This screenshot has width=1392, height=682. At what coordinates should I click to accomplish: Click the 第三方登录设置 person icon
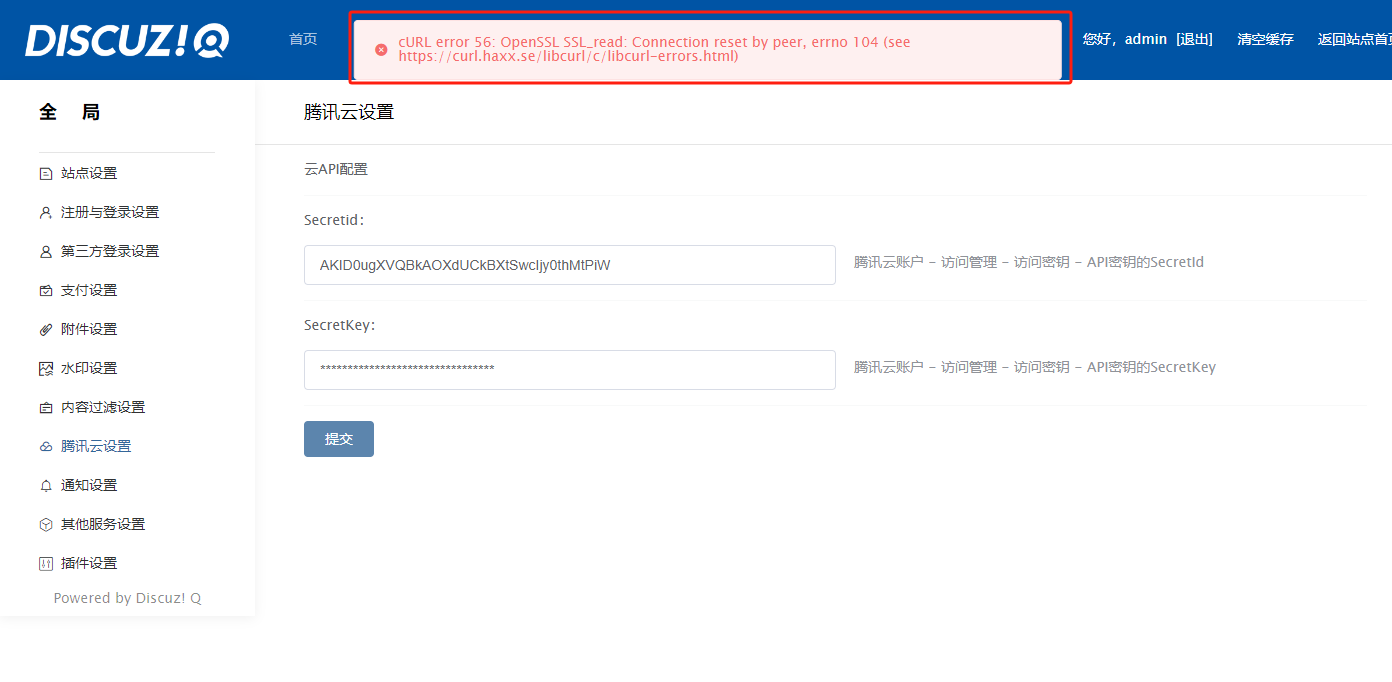(x=45, y=251)
